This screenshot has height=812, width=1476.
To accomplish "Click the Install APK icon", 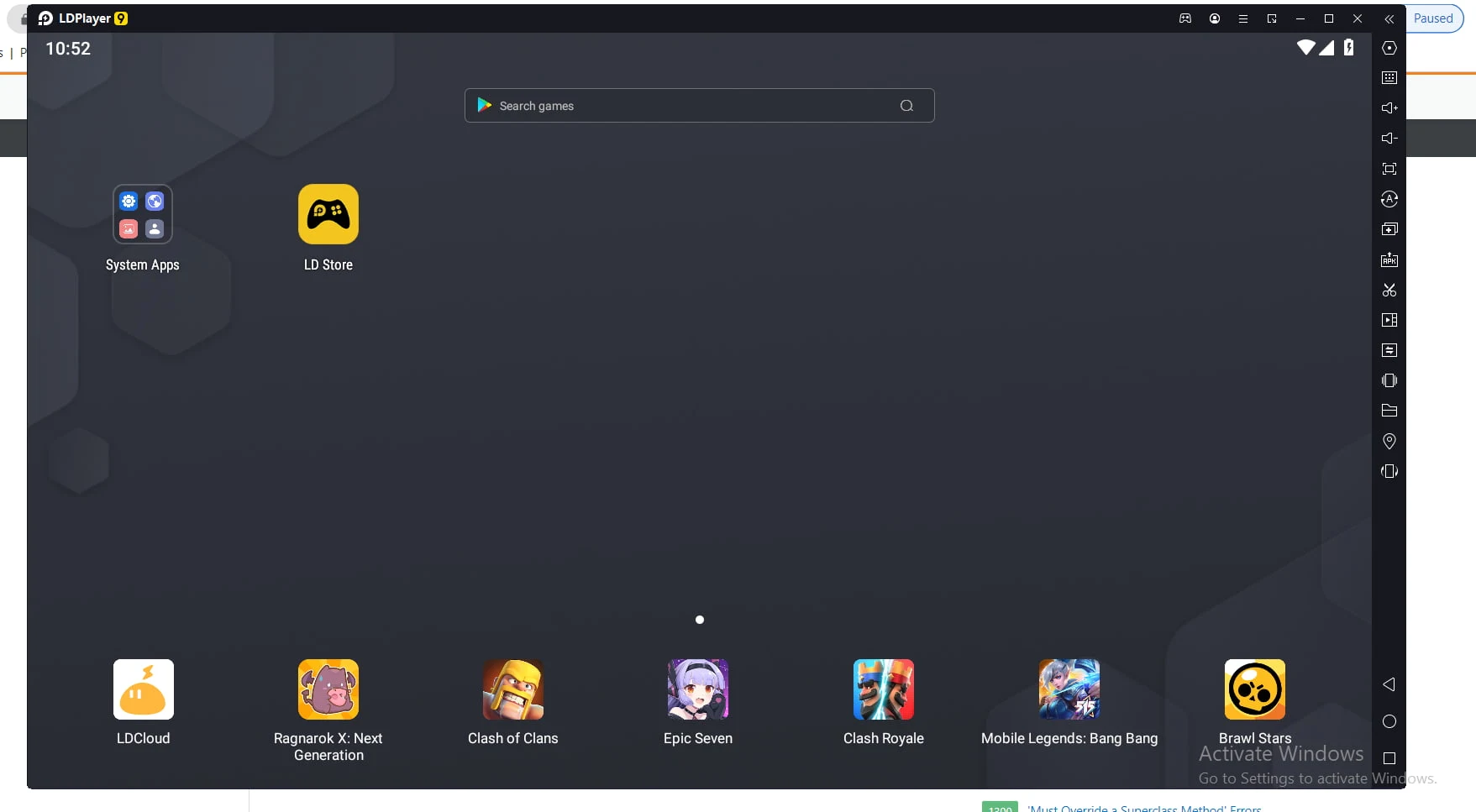I will pyautogui.click(x=1389, y=259).
